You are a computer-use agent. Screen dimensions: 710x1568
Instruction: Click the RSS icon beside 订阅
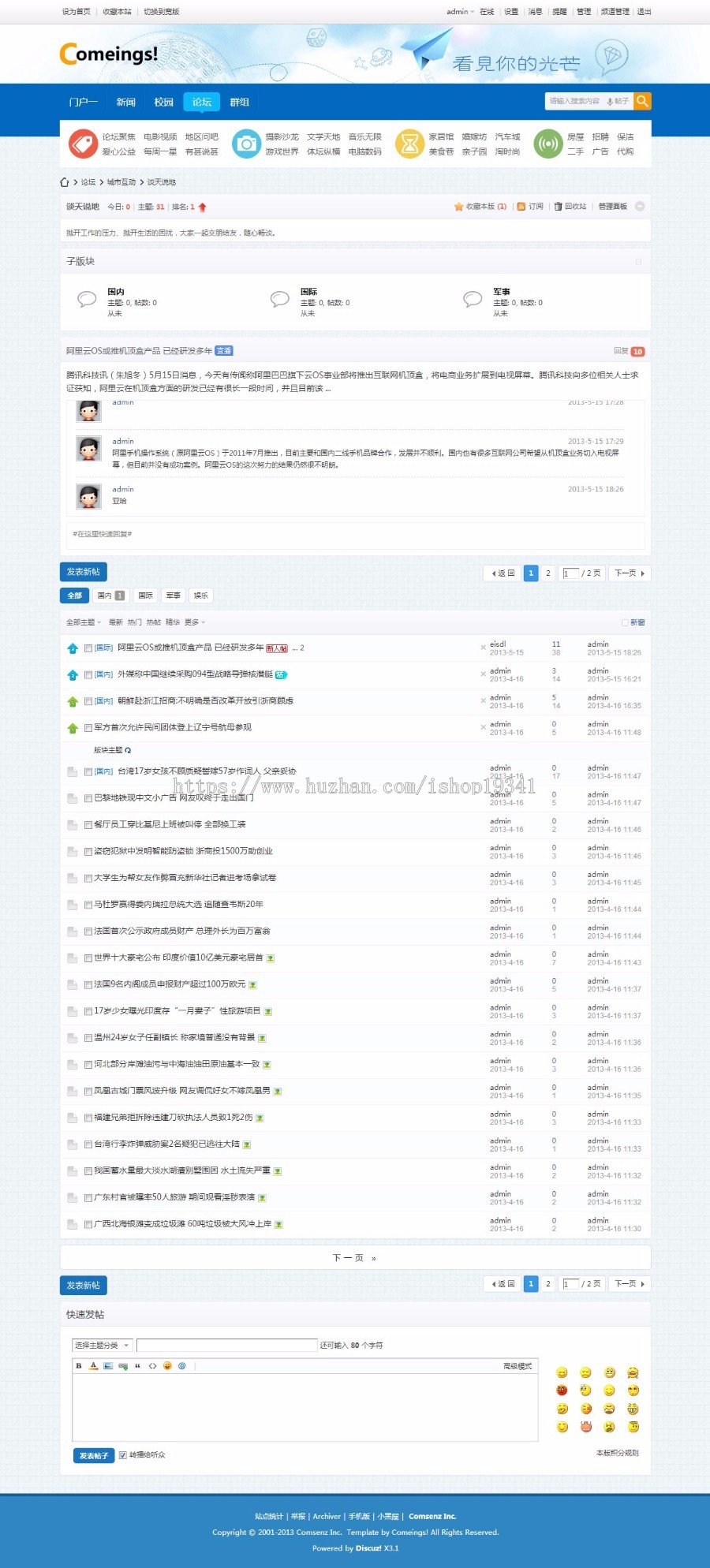521,207
